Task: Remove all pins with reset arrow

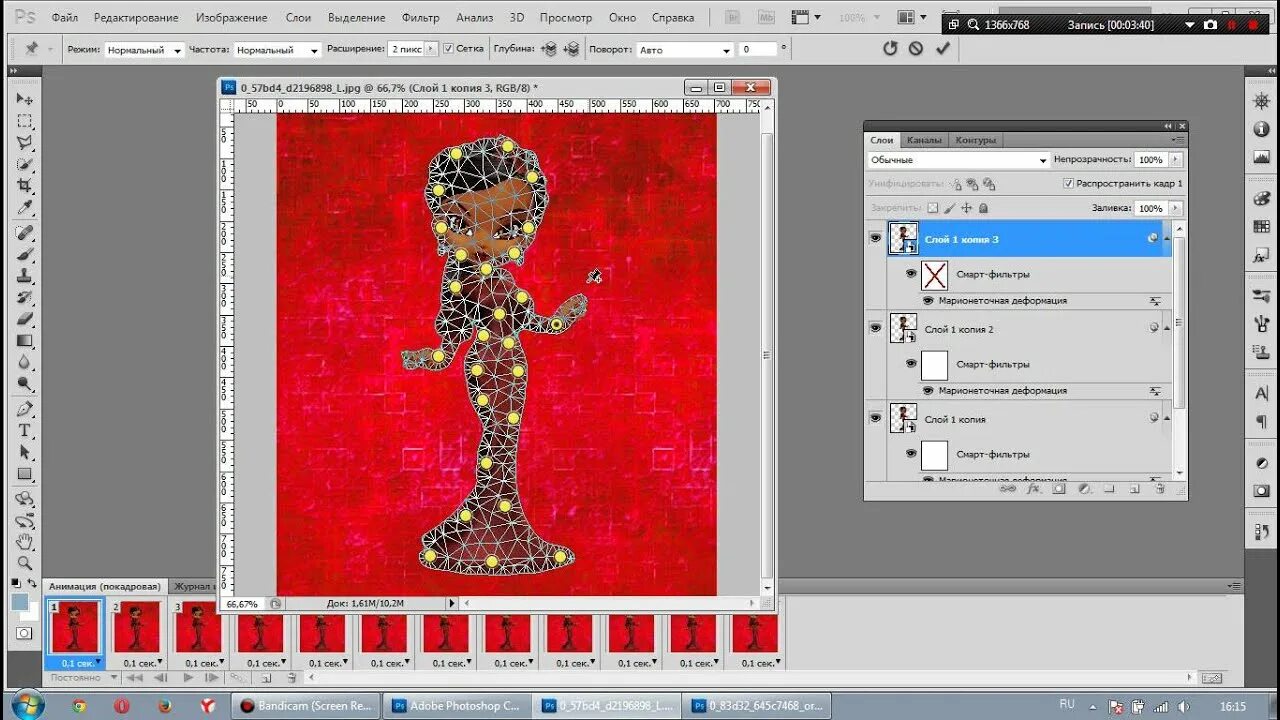Action: (x=890, y=48)
